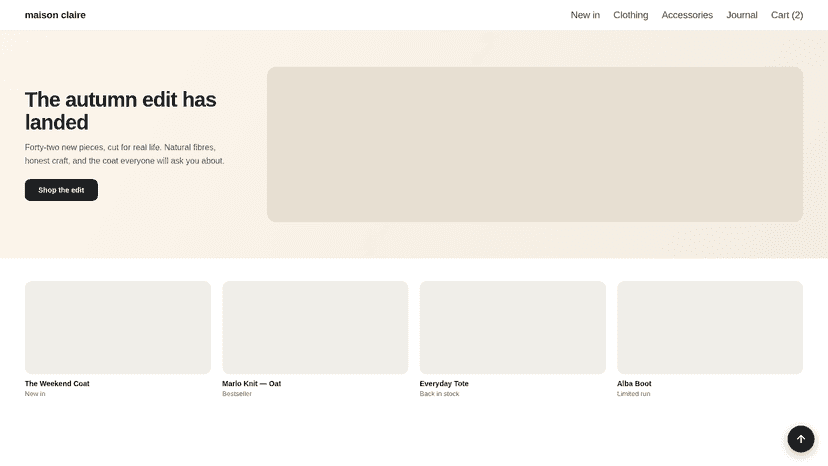Click the Everyday Tote title

444,384
